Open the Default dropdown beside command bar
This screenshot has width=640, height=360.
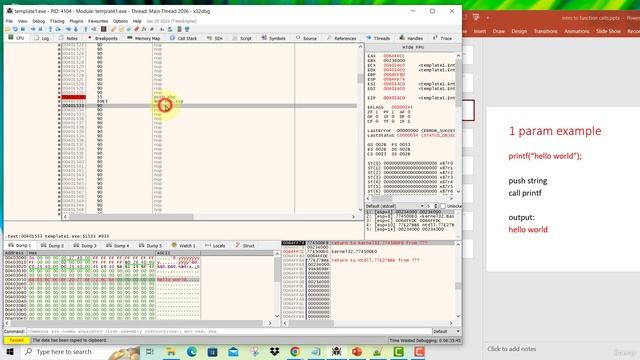point(446,331)
